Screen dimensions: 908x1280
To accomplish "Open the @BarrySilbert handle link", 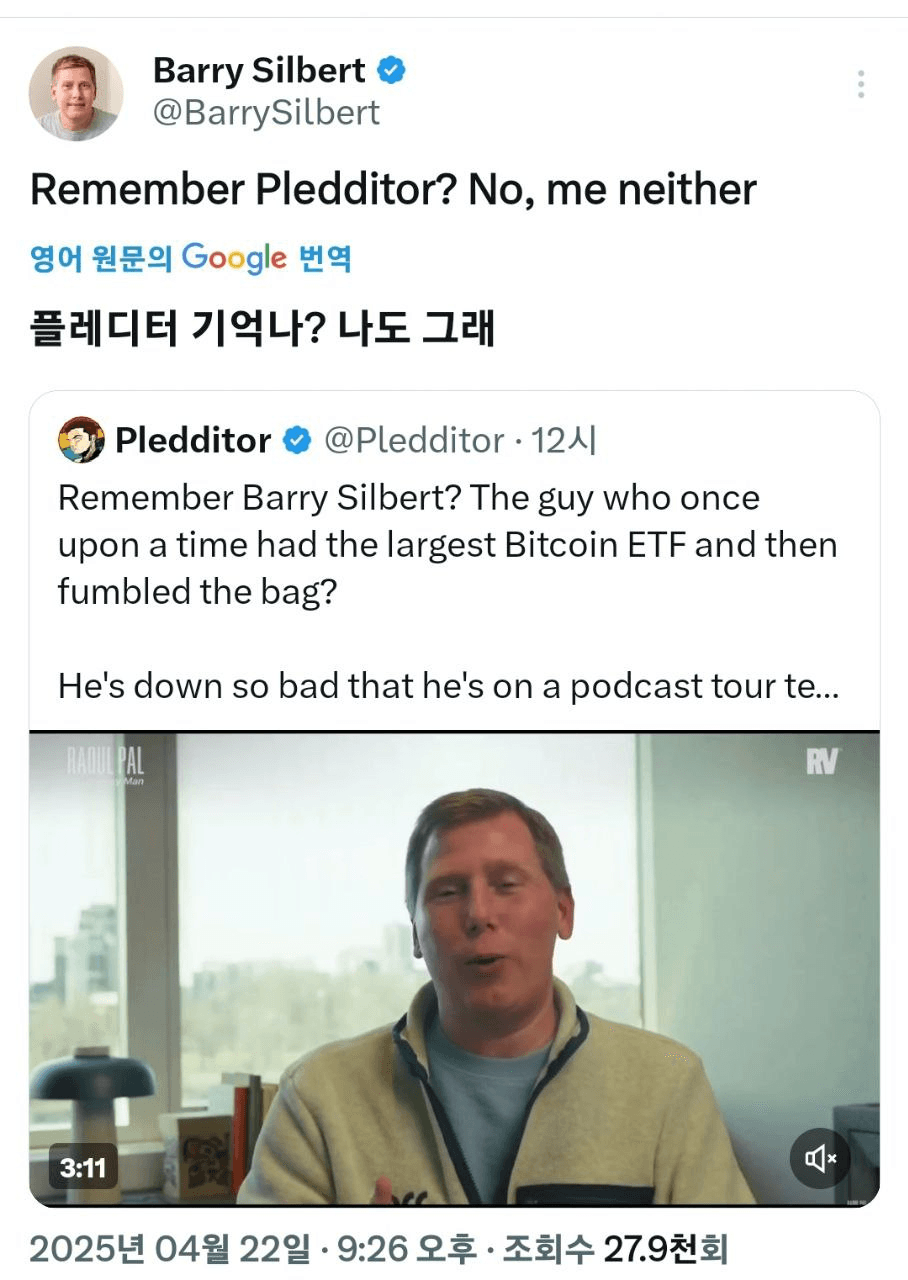I will pos(266,113).
